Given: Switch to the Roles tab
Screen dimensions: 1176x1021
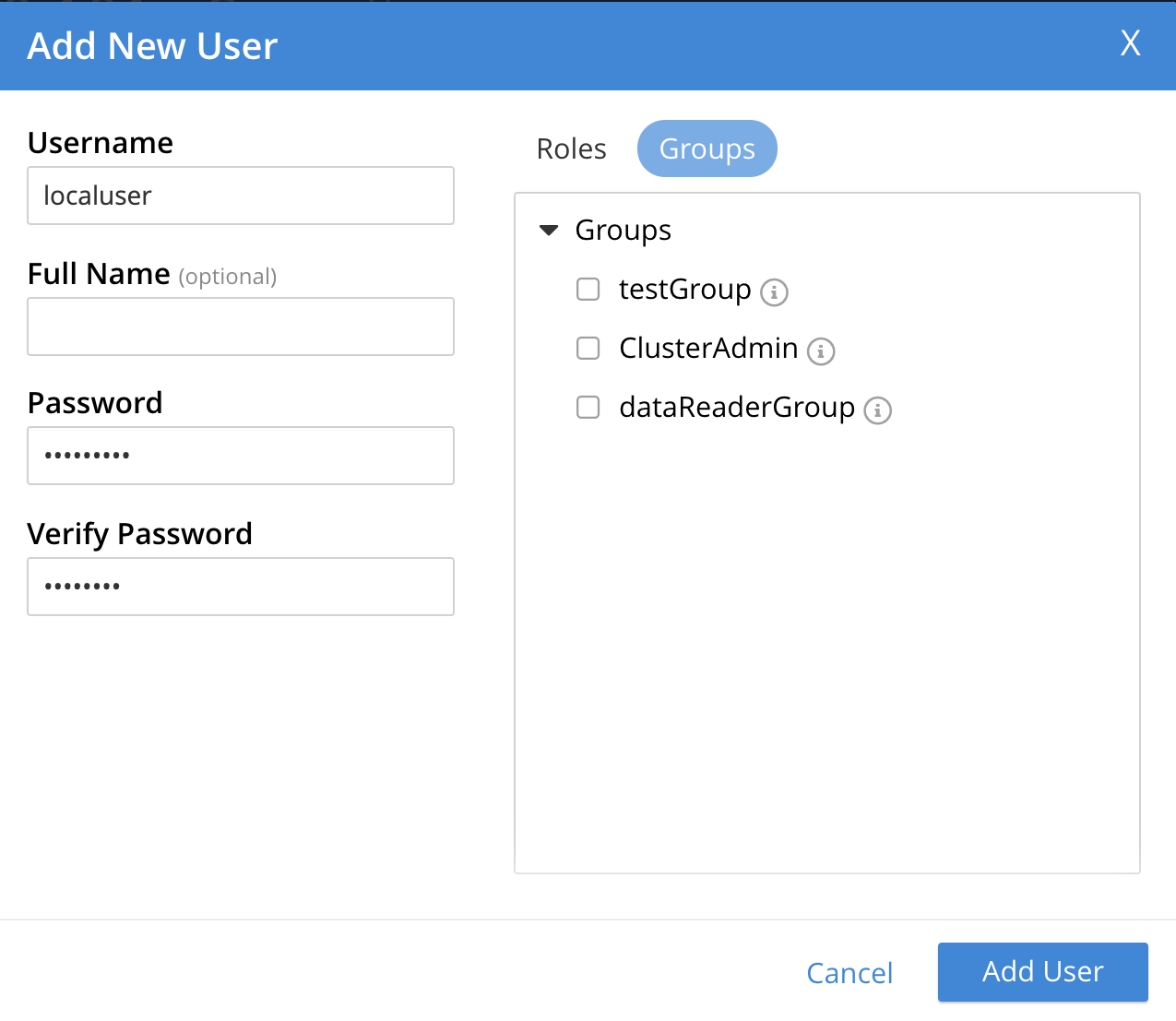Looking at the screenshot, I should [571, 148].
